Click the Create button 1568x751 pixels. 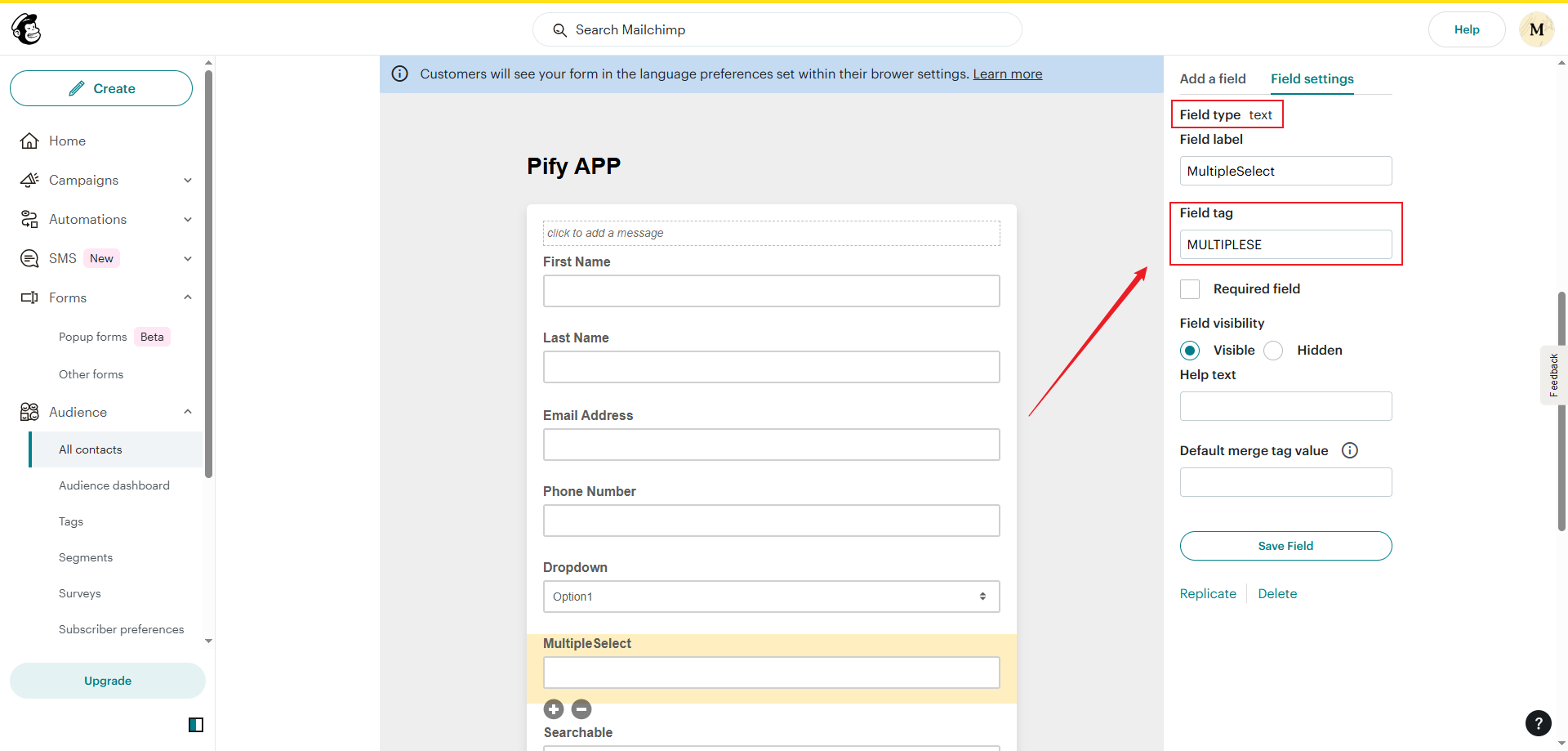pos(101,88)
